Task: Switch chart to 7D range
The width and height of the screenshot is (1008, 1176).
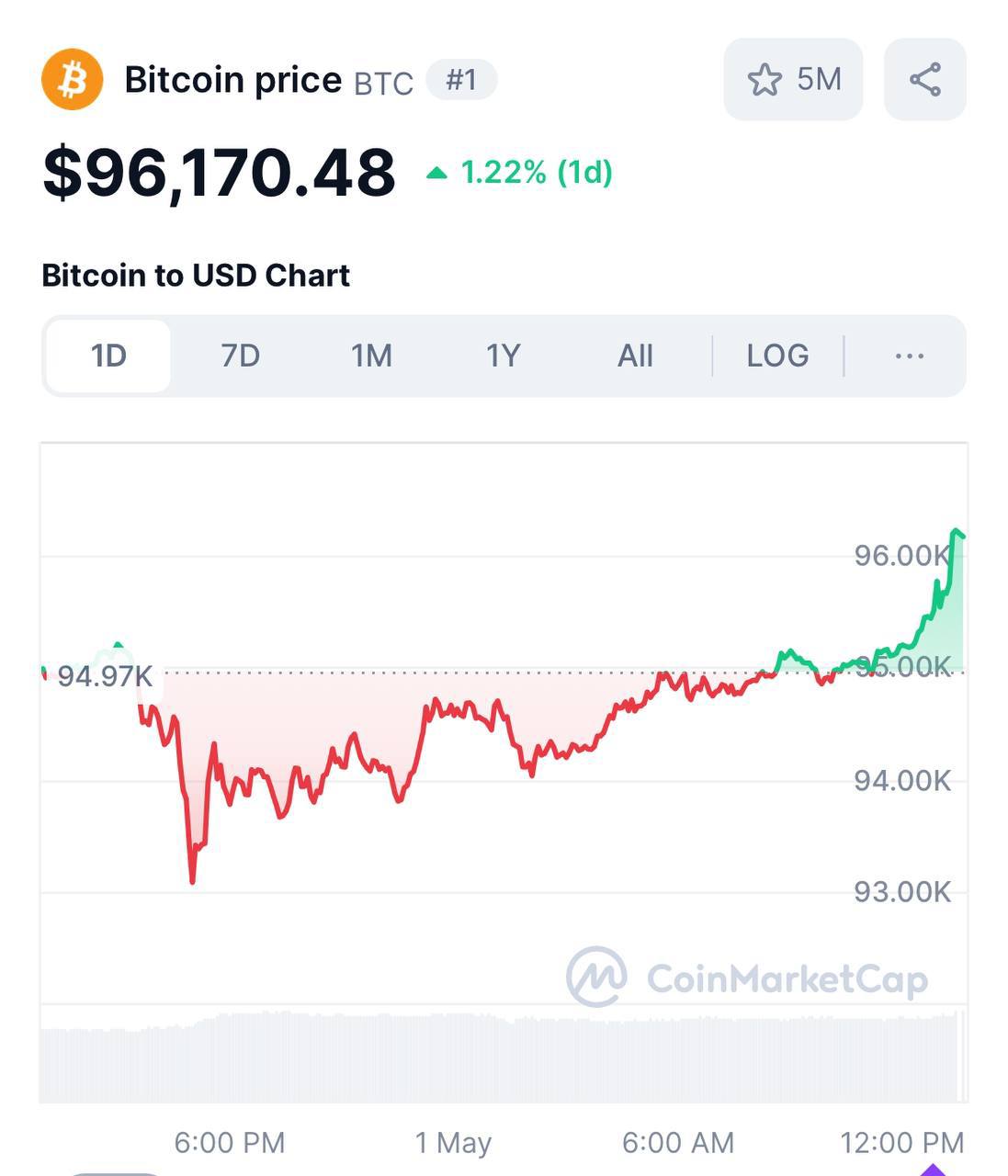Action: click(x=240, y=356)
